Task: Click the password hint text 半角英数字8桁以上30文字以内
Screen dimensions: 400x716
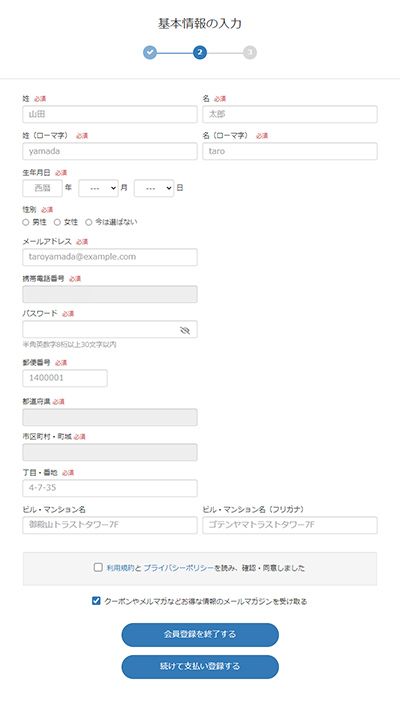Action: (69, 344)
